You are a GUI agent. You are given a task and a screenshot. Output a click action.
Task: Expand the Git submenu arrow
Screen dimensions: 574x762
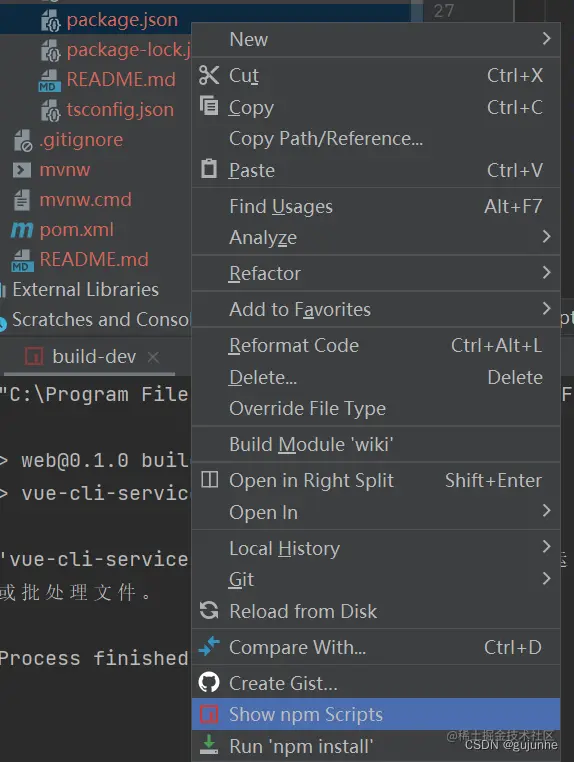tap(546, 578)
